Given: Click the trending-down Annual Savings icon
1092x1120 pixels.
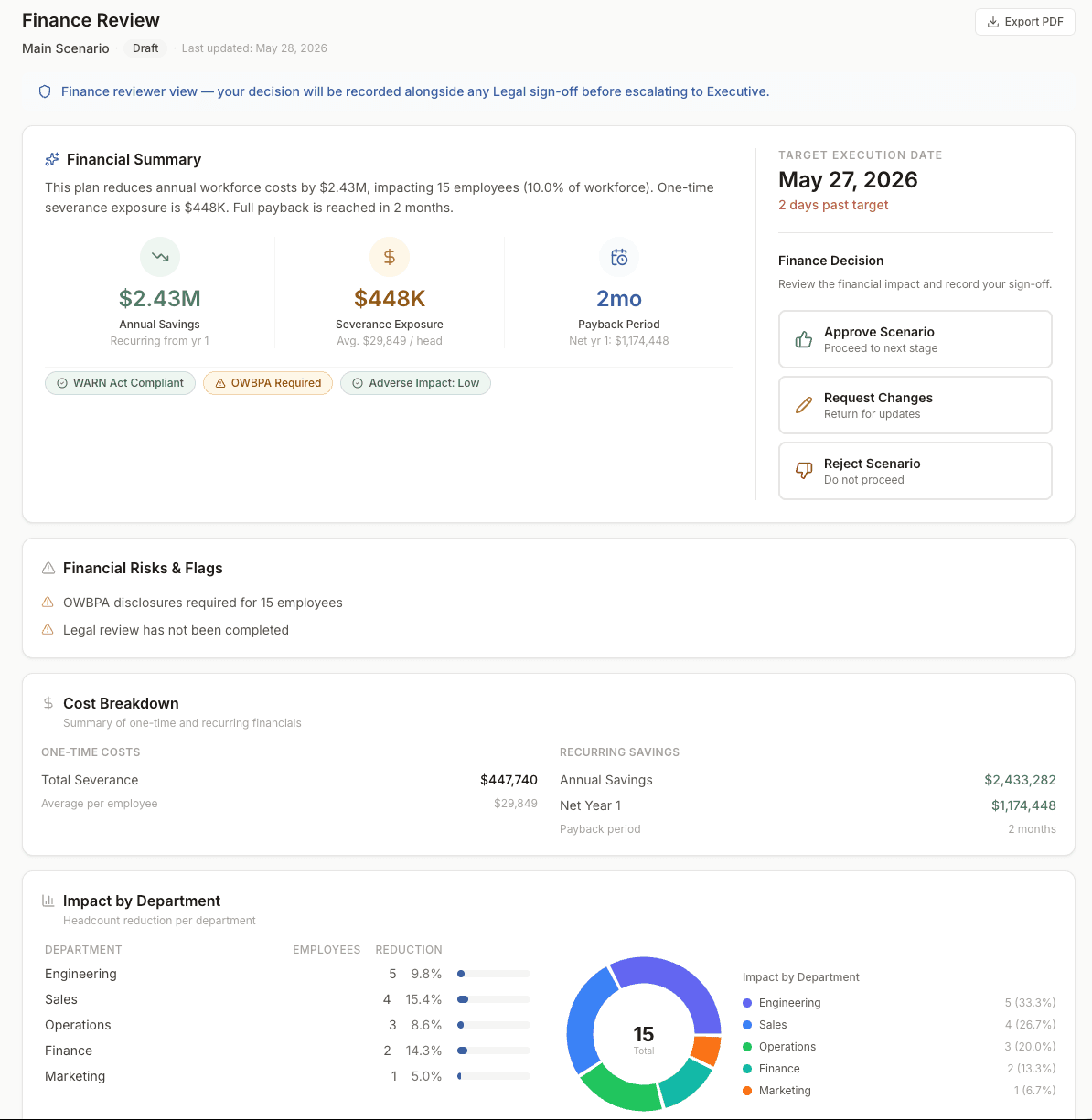Looking at the screenshot, I should (160, 257).
